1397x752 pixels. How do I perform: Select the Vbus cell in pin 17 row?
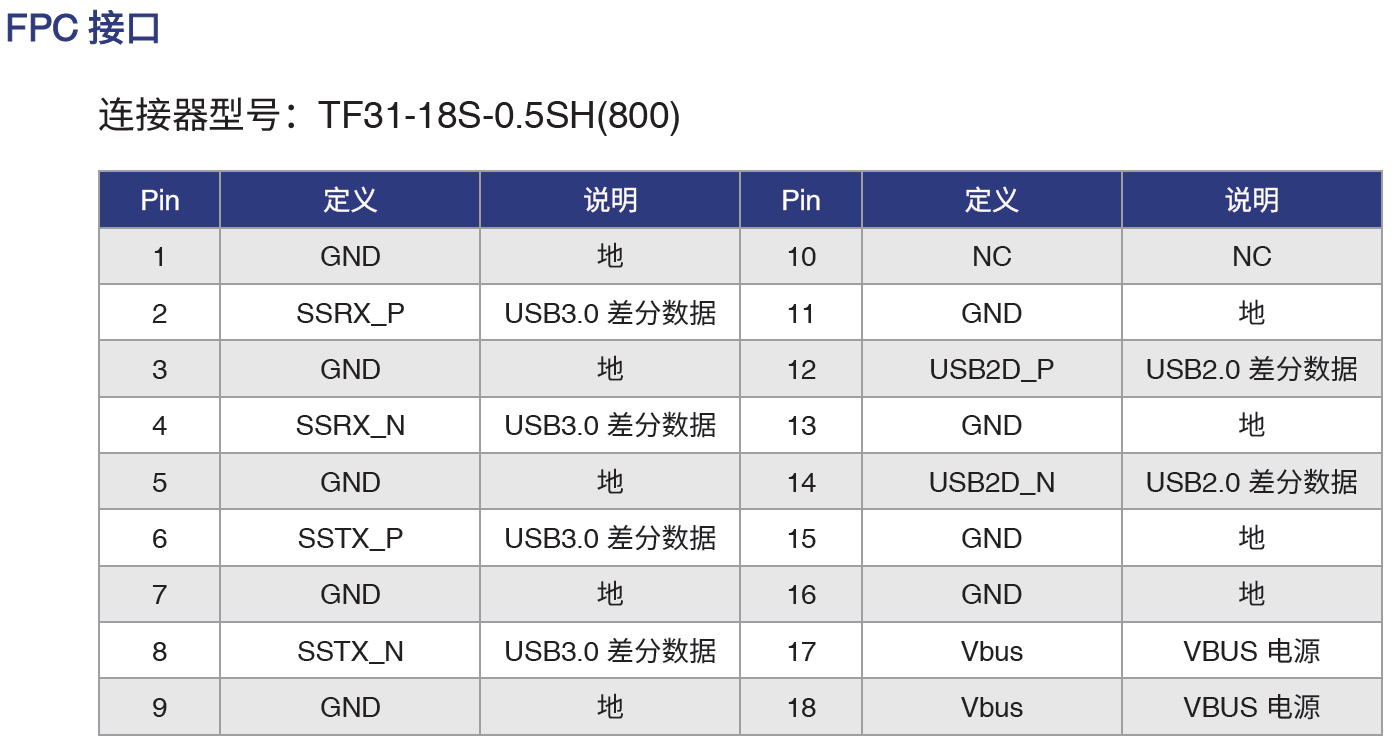coord(992,652)
